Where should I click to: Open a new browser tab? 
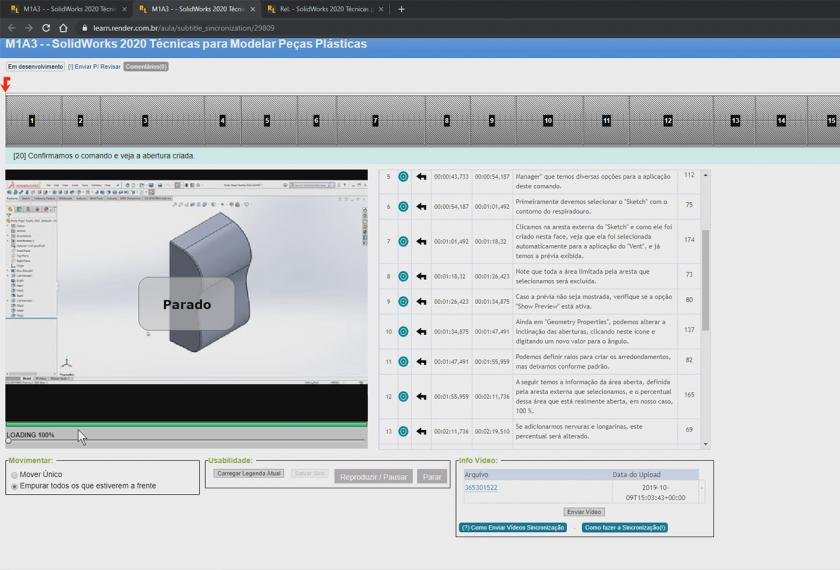click(402, 9)
